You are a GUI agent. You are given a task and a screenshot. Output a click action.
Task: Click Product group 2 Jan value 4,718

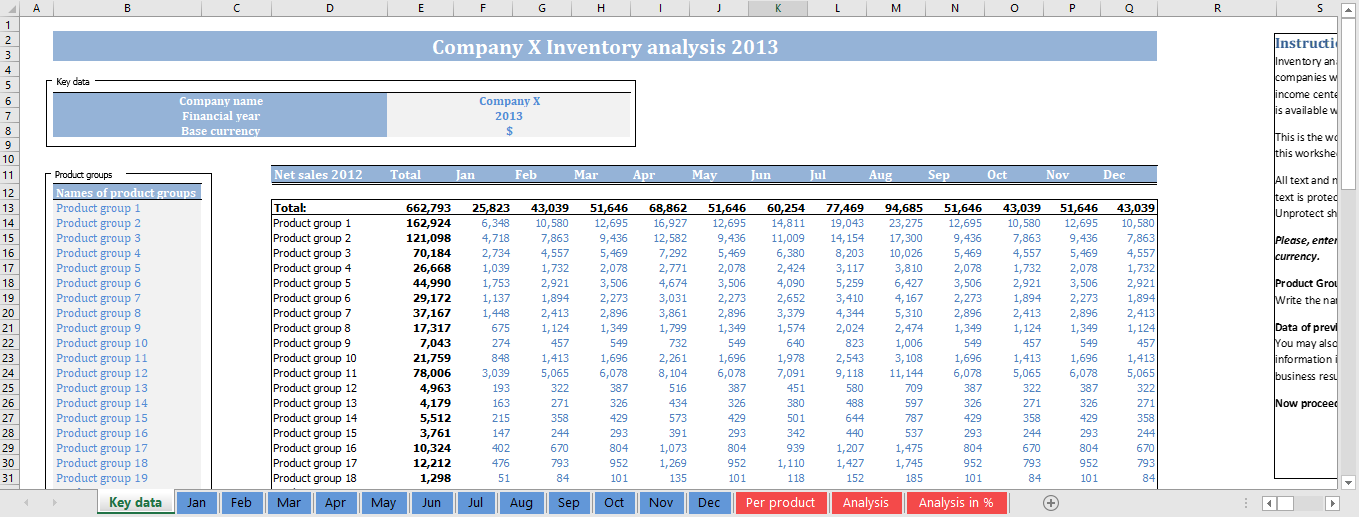click(483, 238)
